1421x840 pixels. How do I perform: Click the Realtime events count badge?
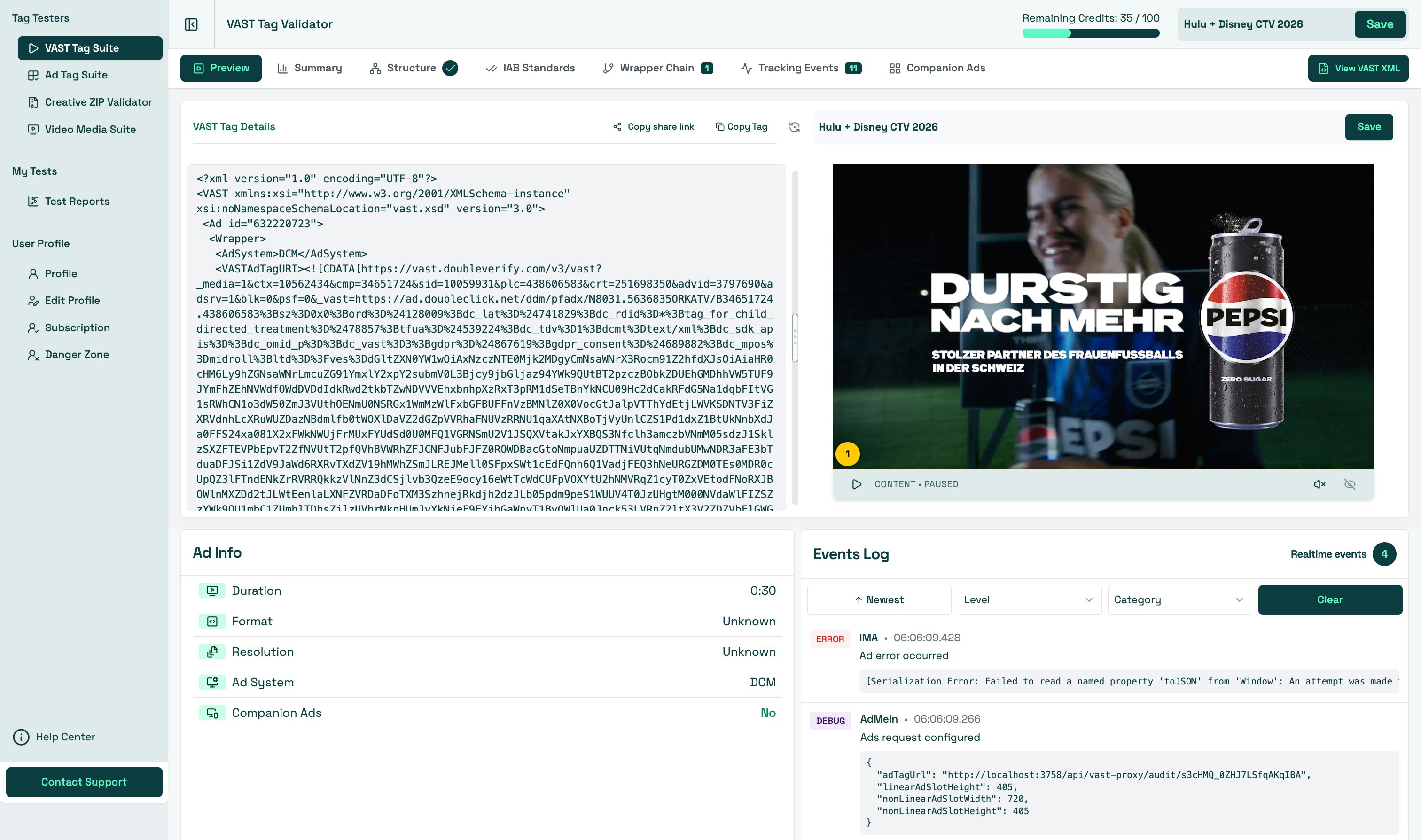point(1384,554)
